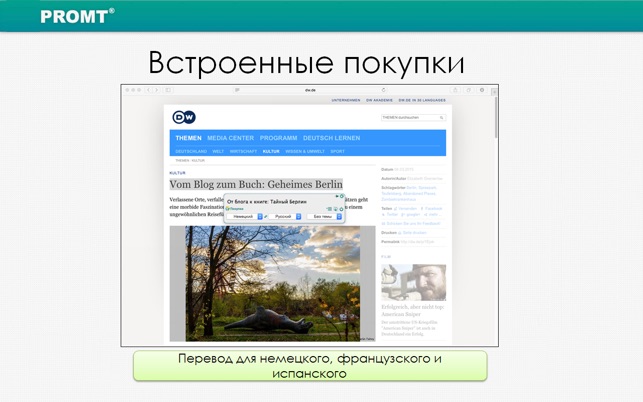This screenshot has width=643, height=402.
Task: Open source language dropdown Немецкий
Action: 244,216
